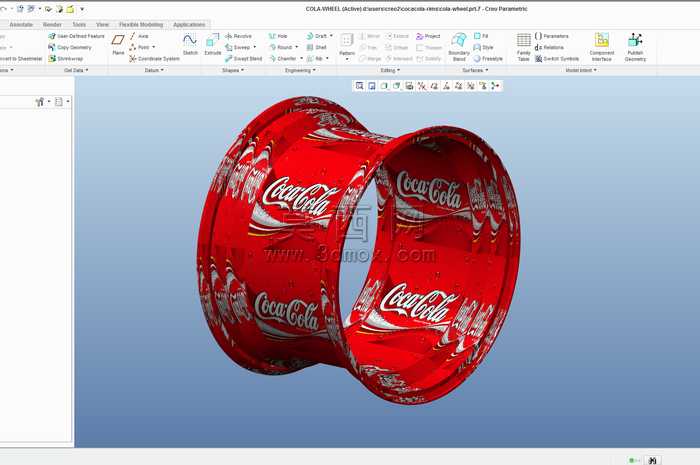Open Component Interface
This screenshot has width=700, height=465.
602,46
